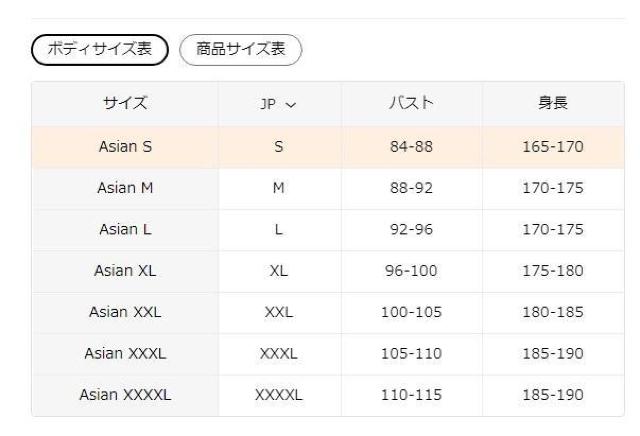Click the バスト column header
The width and height of the screenshot is (640, 436).
[x=411, y=104]
